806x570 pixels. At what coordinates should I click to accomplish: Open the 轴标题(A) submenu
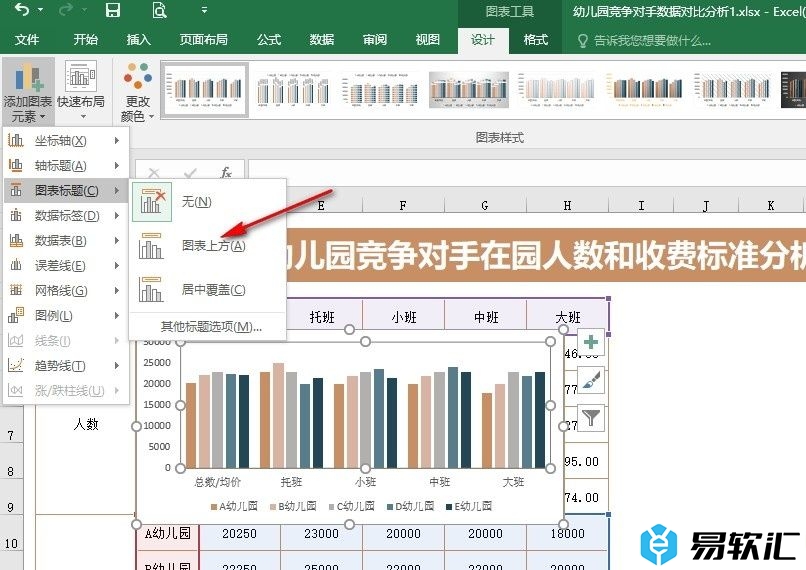(66, 166)
